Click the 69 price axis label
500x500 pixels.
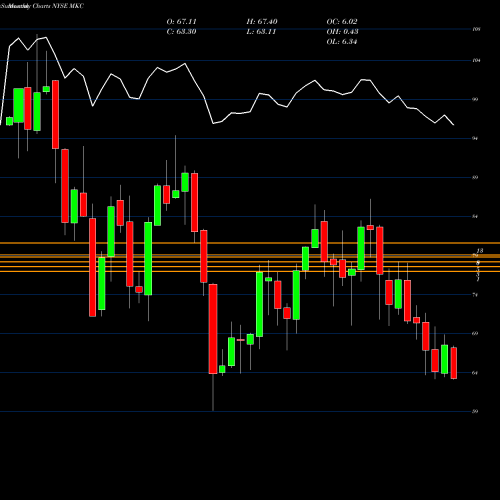coord(475,334)
